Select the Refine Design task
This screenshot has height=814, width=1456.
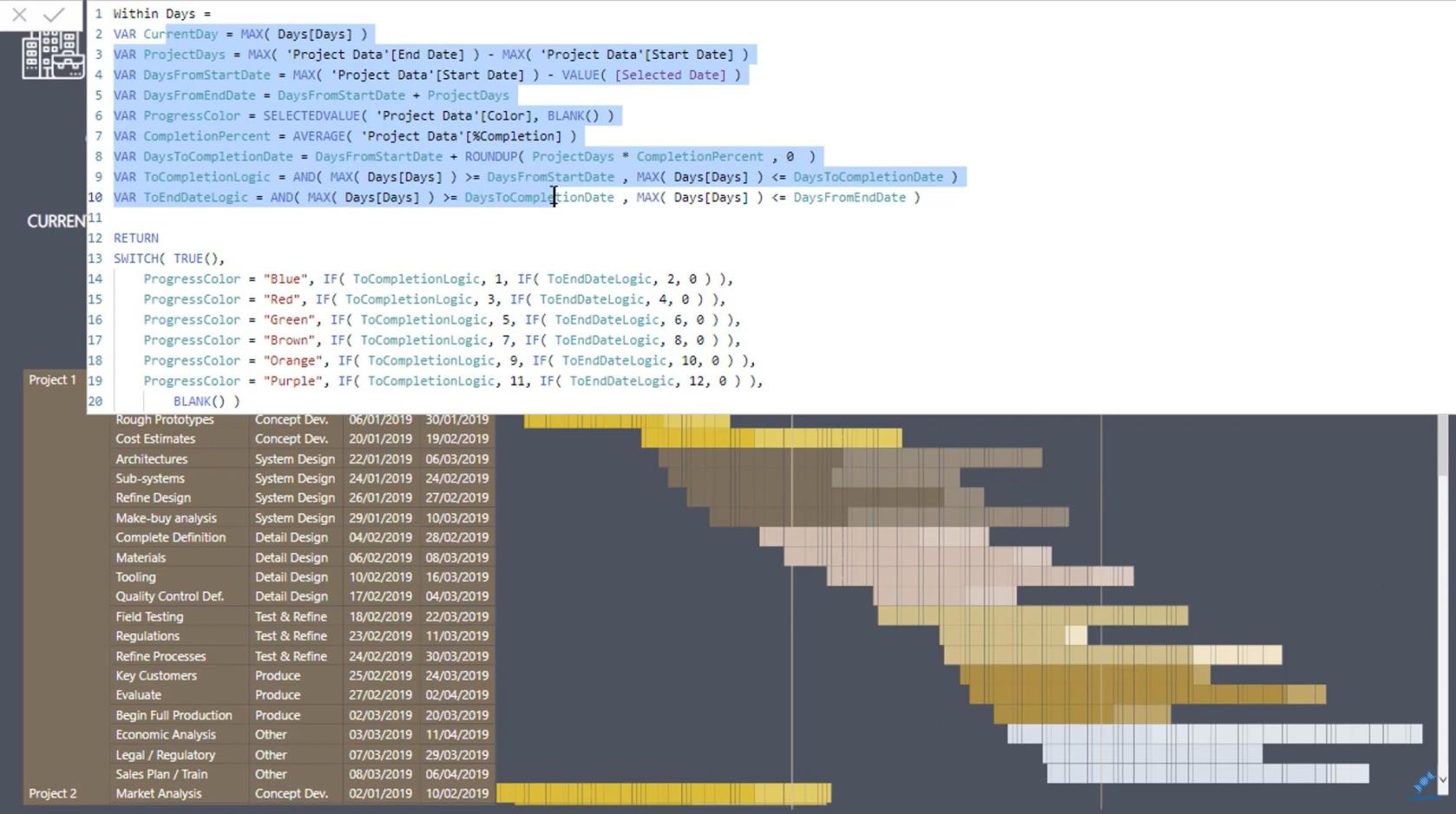tap(153, 498)
